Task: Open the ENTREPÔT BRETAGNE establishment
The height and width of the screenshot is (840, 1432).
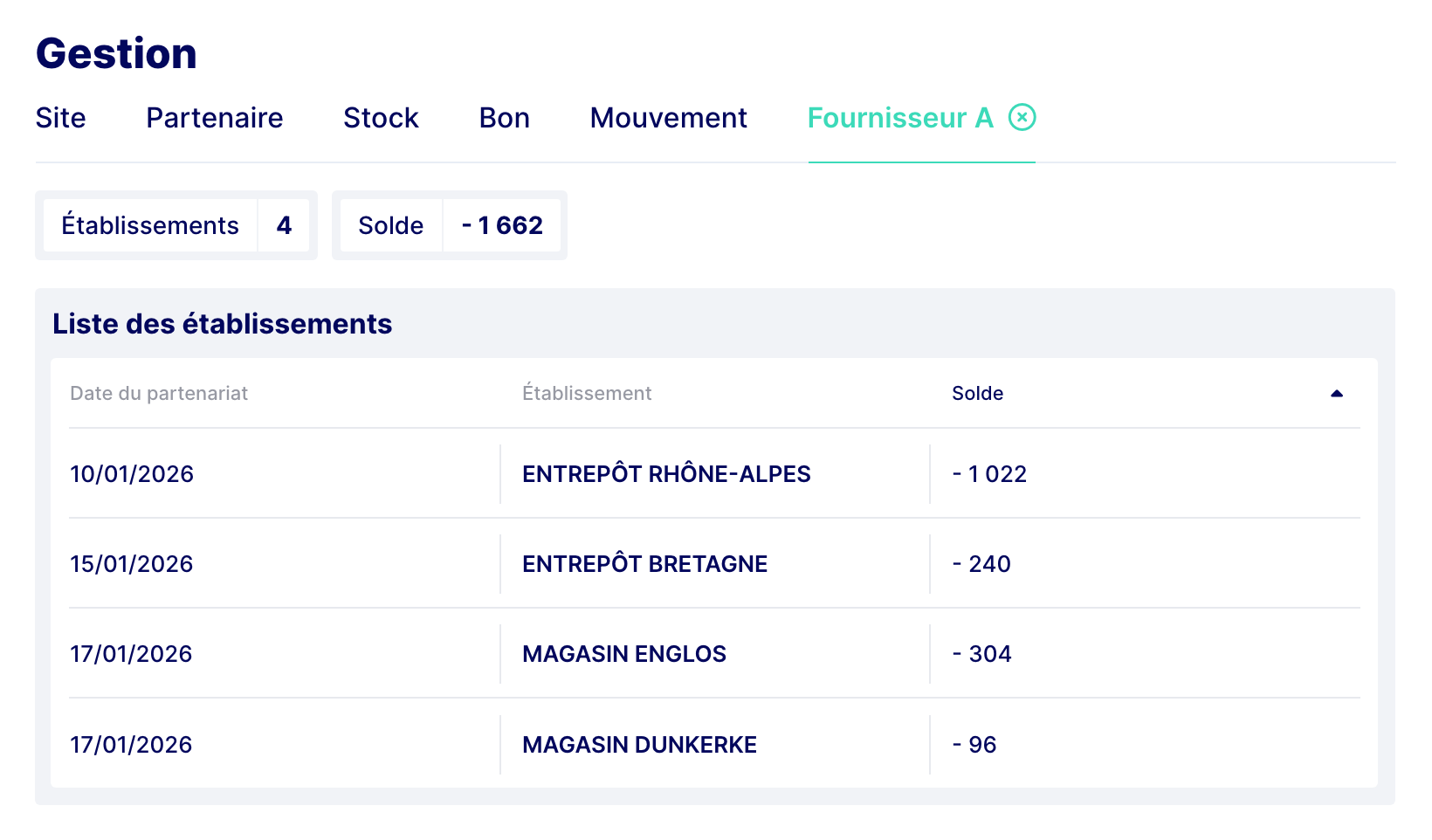Action: point(644,564)
